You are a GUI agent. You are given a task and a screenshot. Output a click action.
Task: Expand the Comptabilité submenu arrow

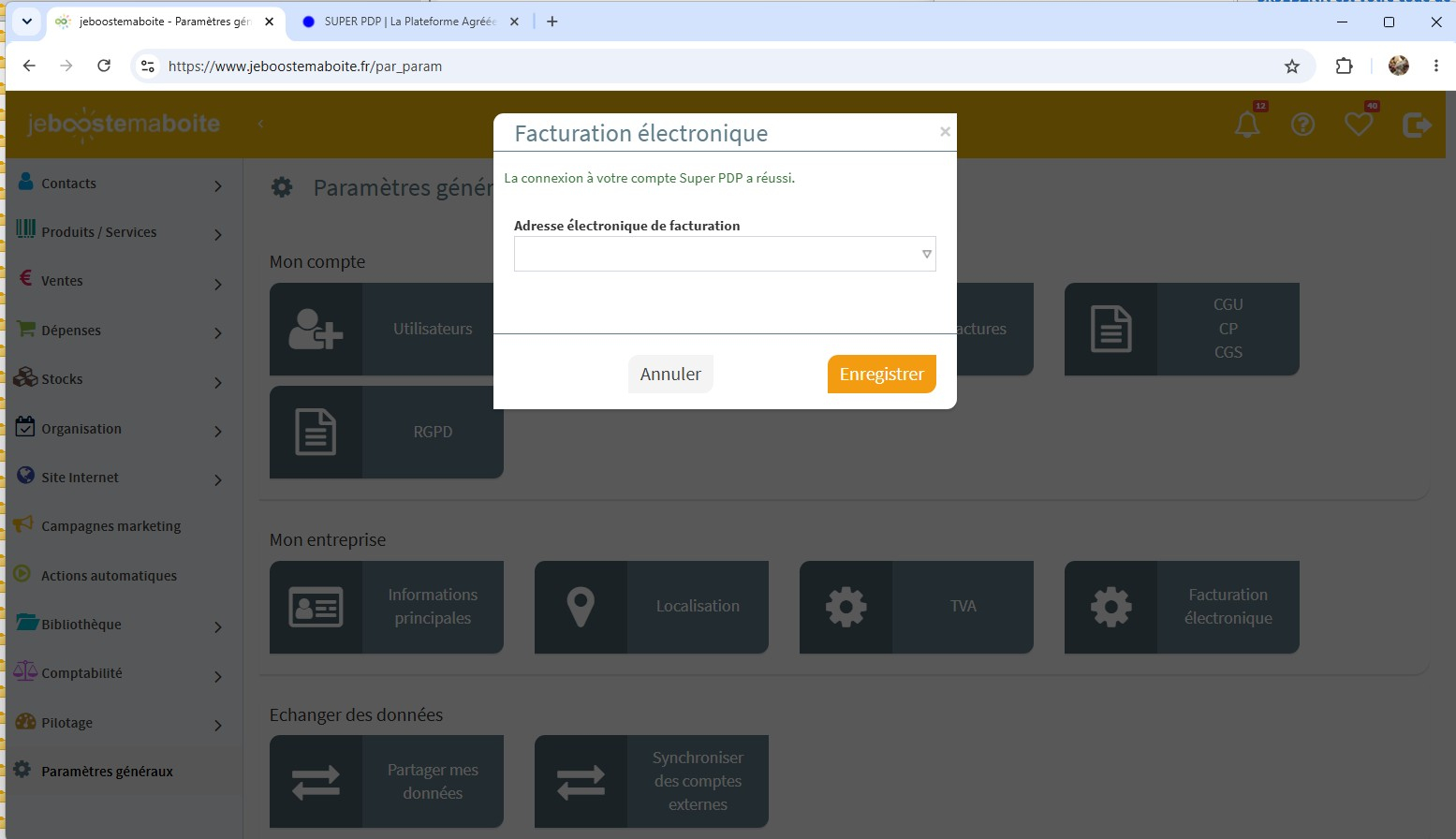pyautogui.click(x=218, y=675)
